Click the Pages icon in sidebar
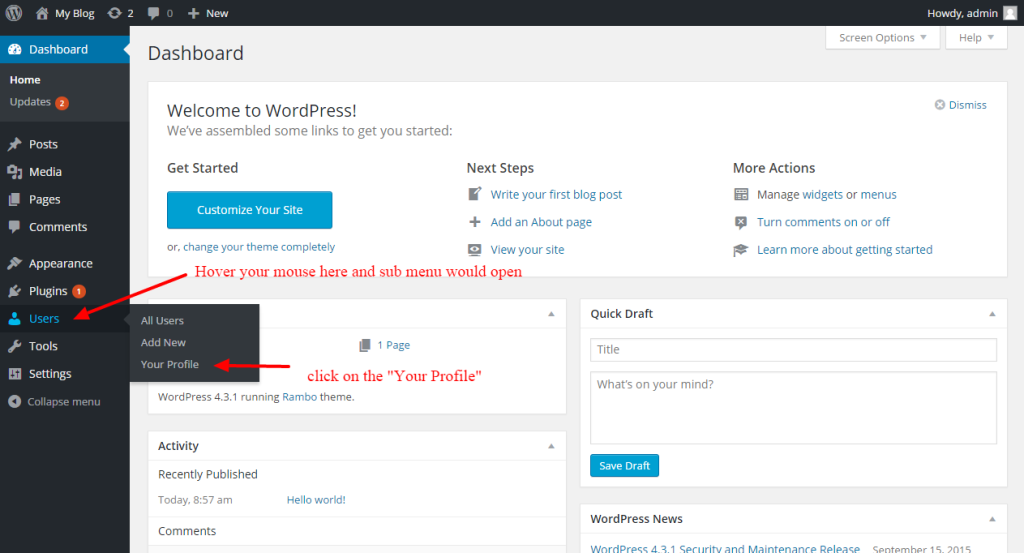 (14, 199)
